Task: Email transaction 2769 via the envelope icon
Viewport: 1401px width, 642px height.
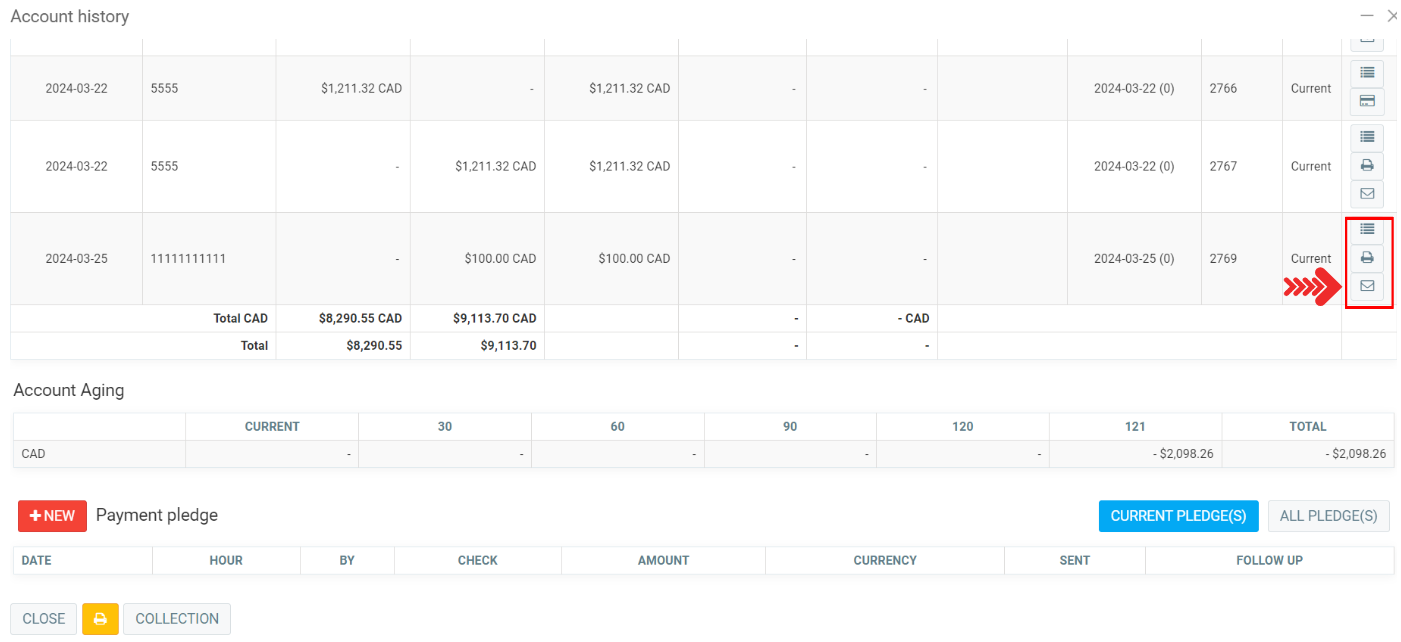Action: [x=1367, y=286]
